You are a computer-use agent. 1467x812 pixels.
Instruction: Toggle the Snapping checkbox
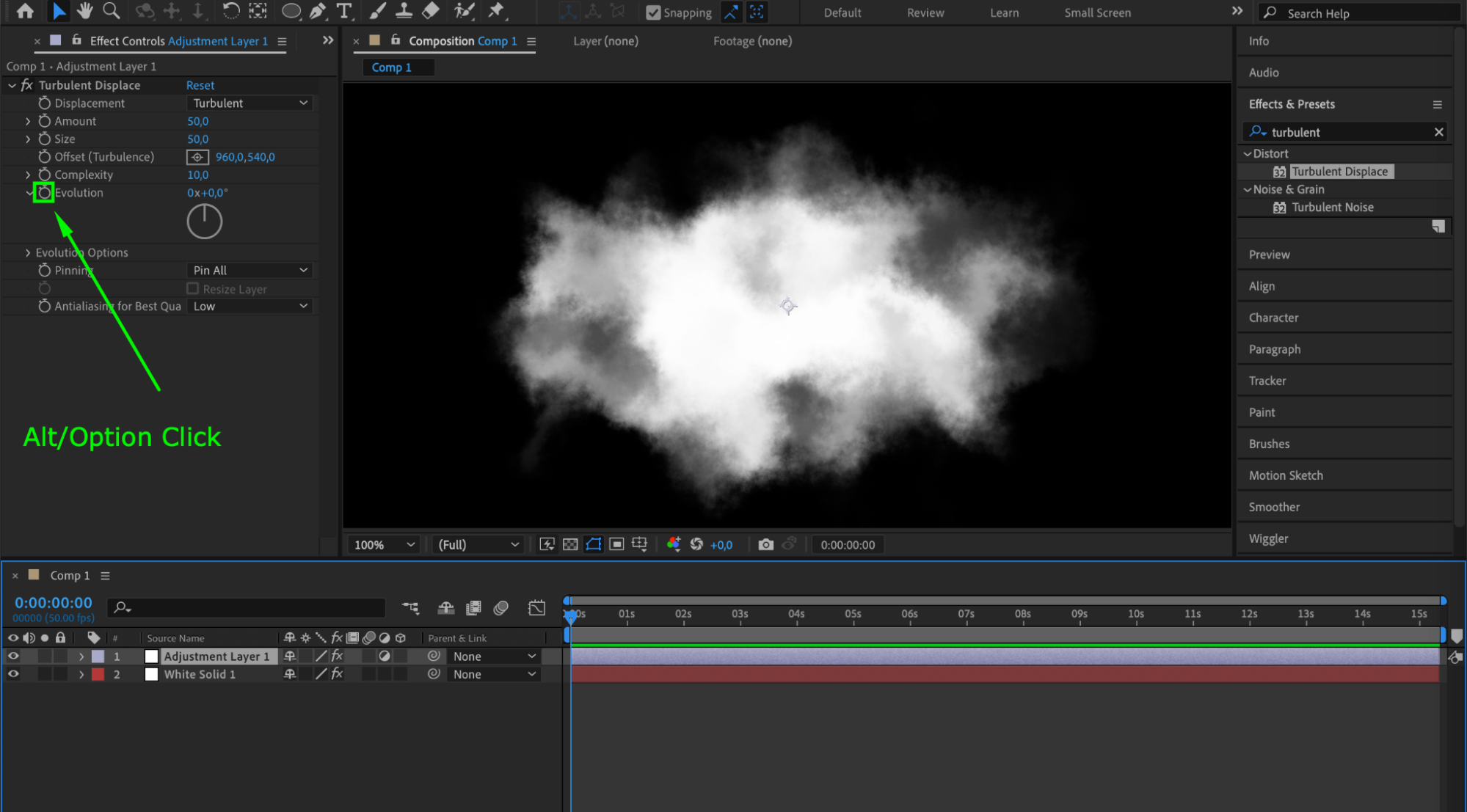653,12
